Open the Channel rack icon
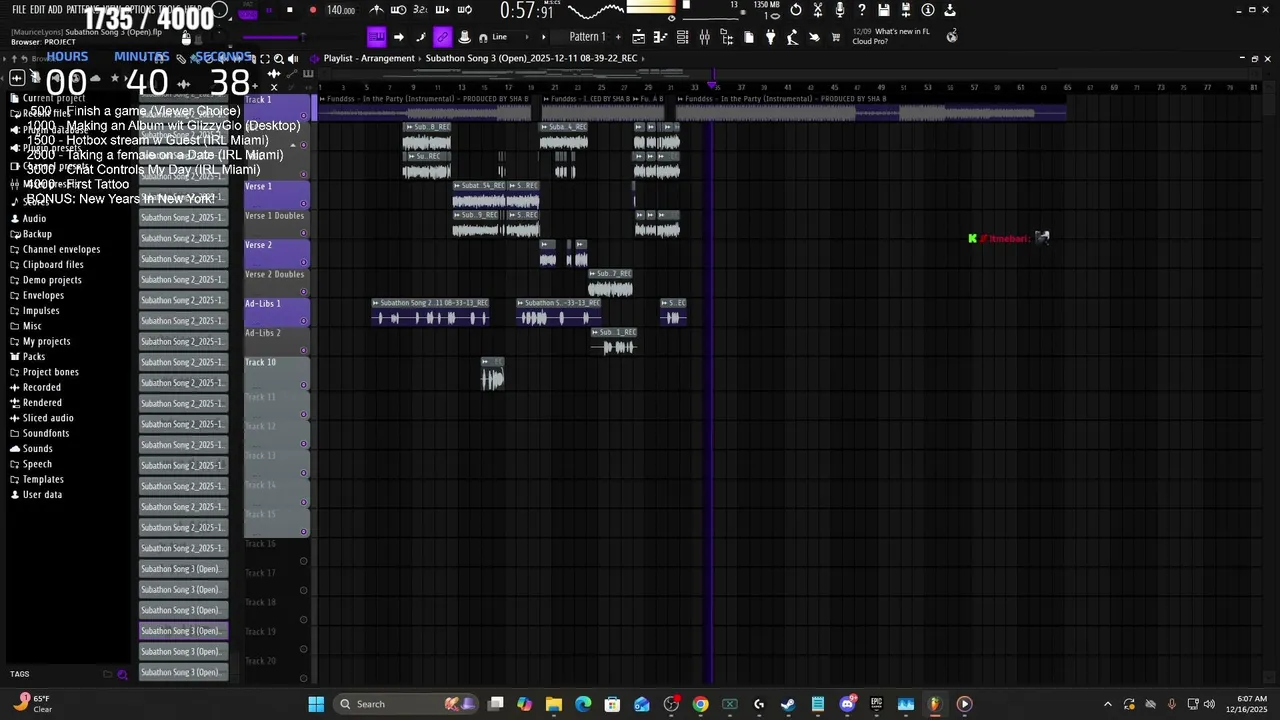Screen dimensions: 1280x720 click(x=682, y=37)
